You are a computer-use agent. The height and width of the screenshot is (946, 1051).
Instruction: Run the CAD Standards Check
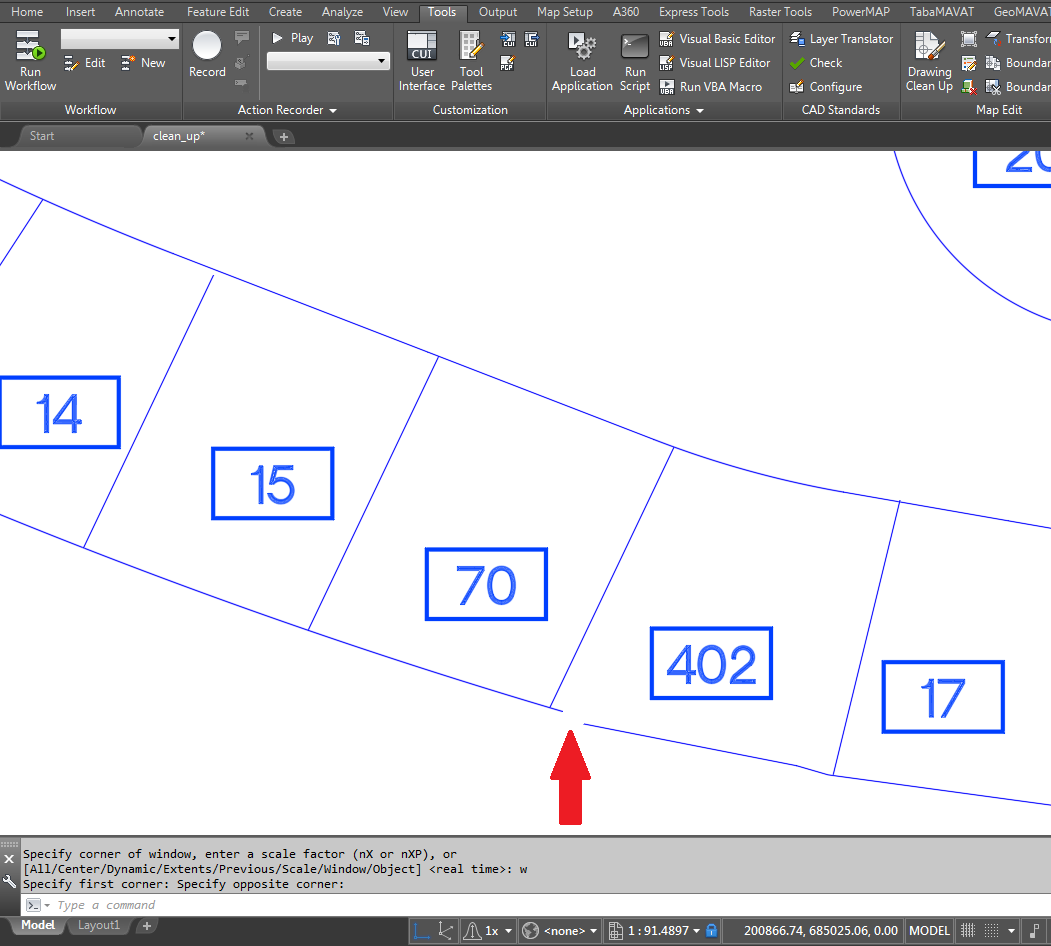(816, 63)
